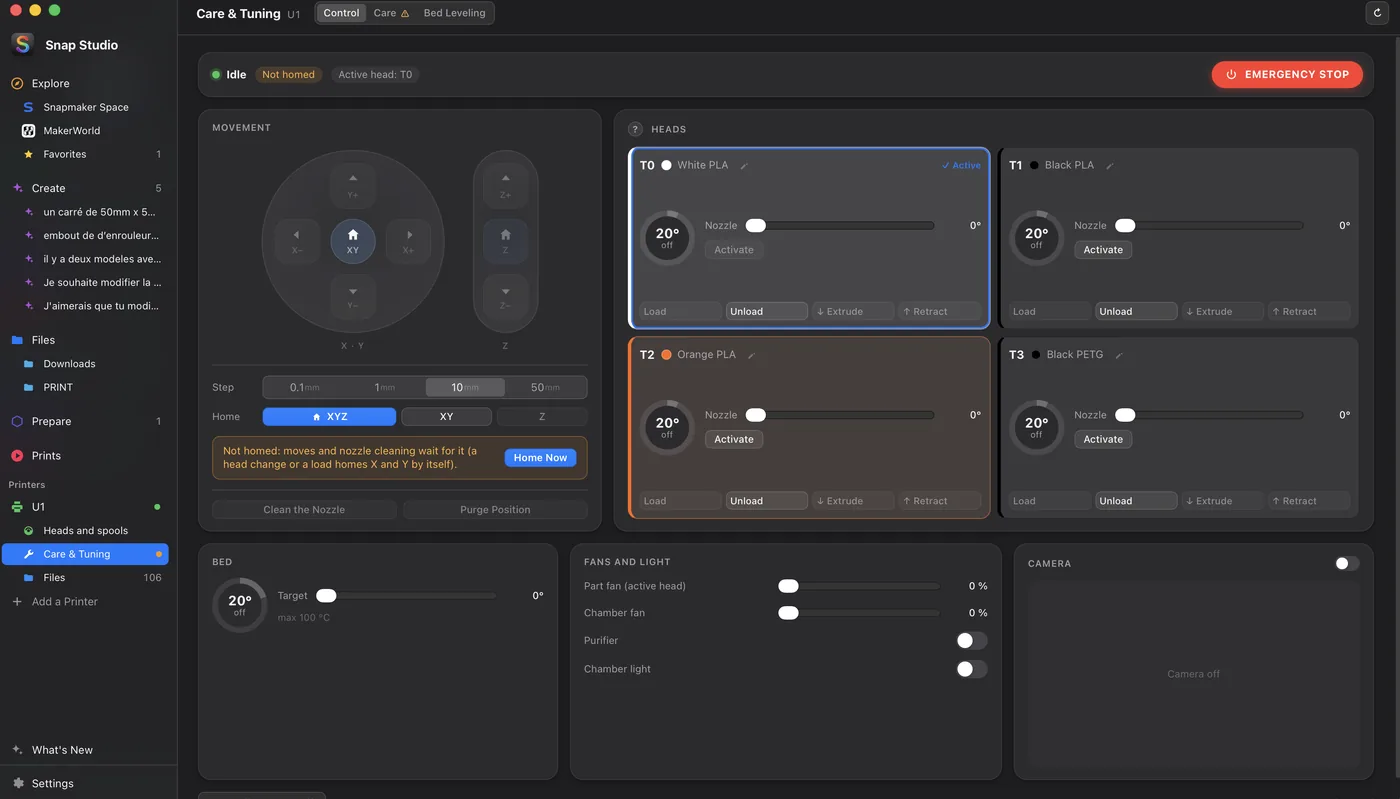
Task: Home the Z axis from the Z pad
Action: point(505,242)
